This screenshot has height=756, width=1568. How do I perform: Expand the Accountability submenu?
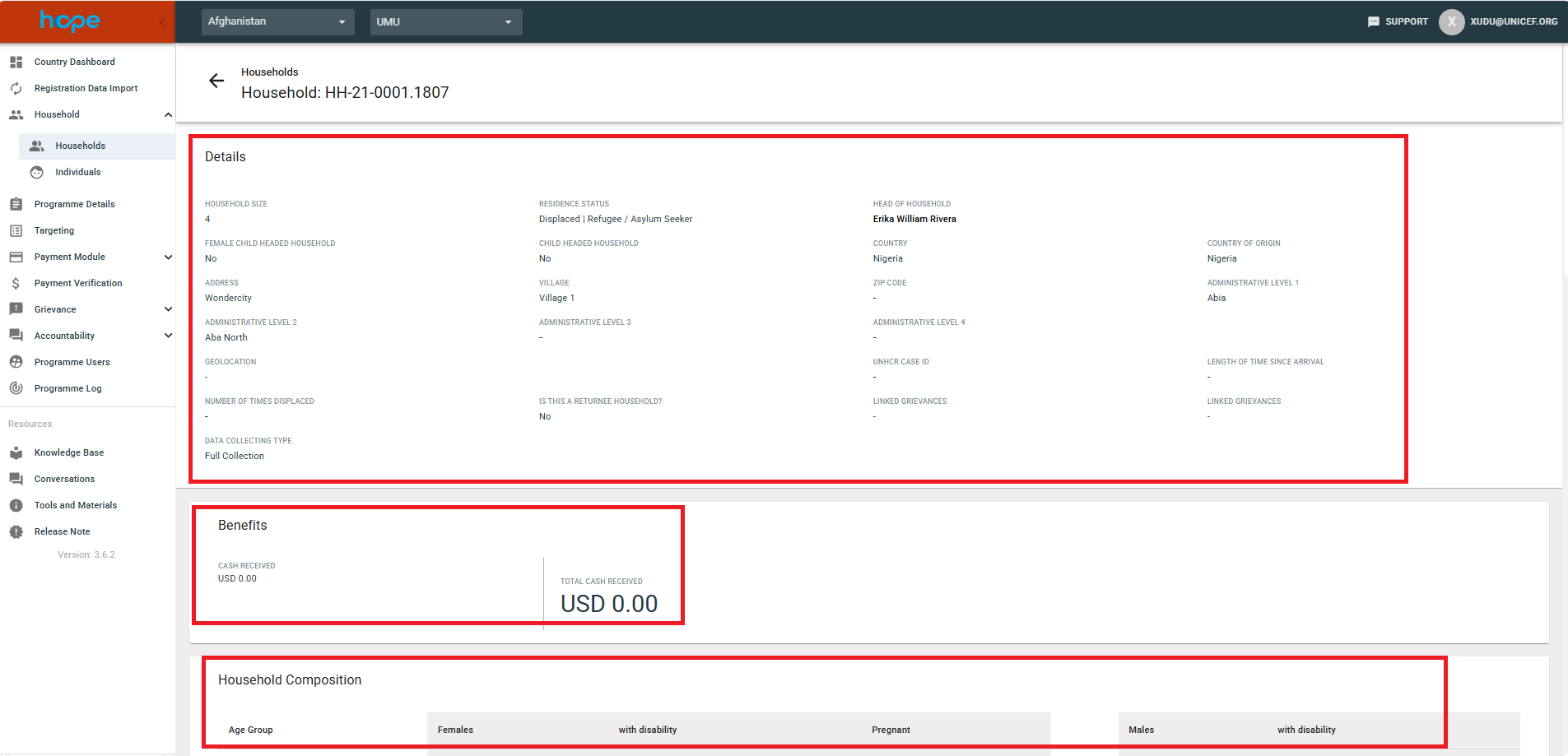click(x=168, y=336)
